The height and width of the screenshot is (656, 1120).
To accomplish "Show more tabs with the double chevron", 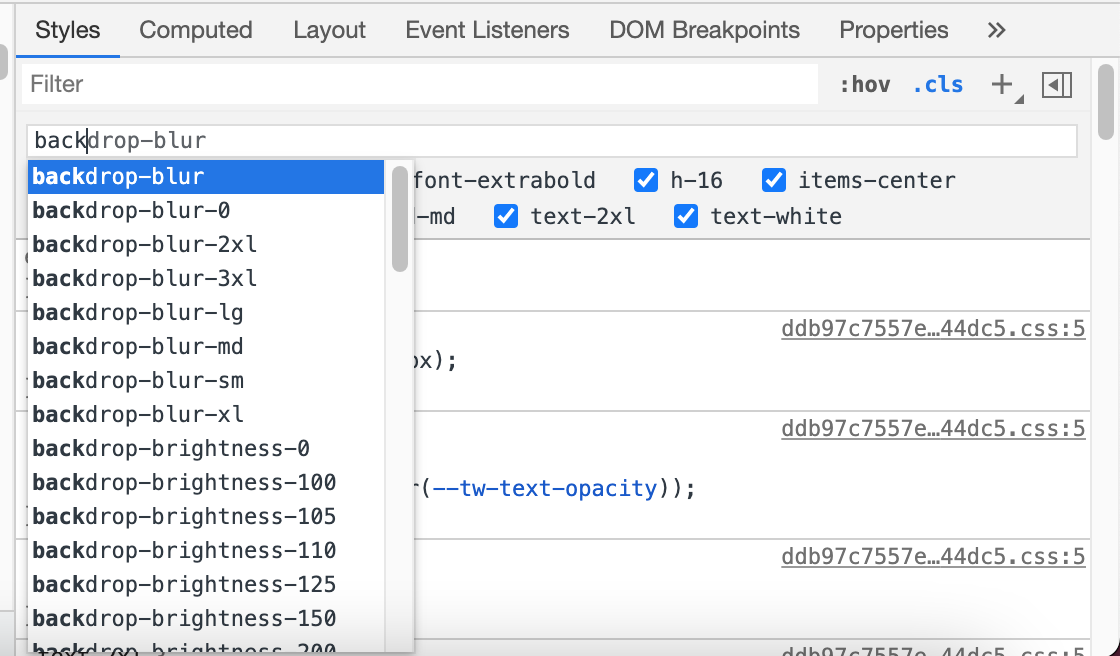I will click(x=995, y=30).
